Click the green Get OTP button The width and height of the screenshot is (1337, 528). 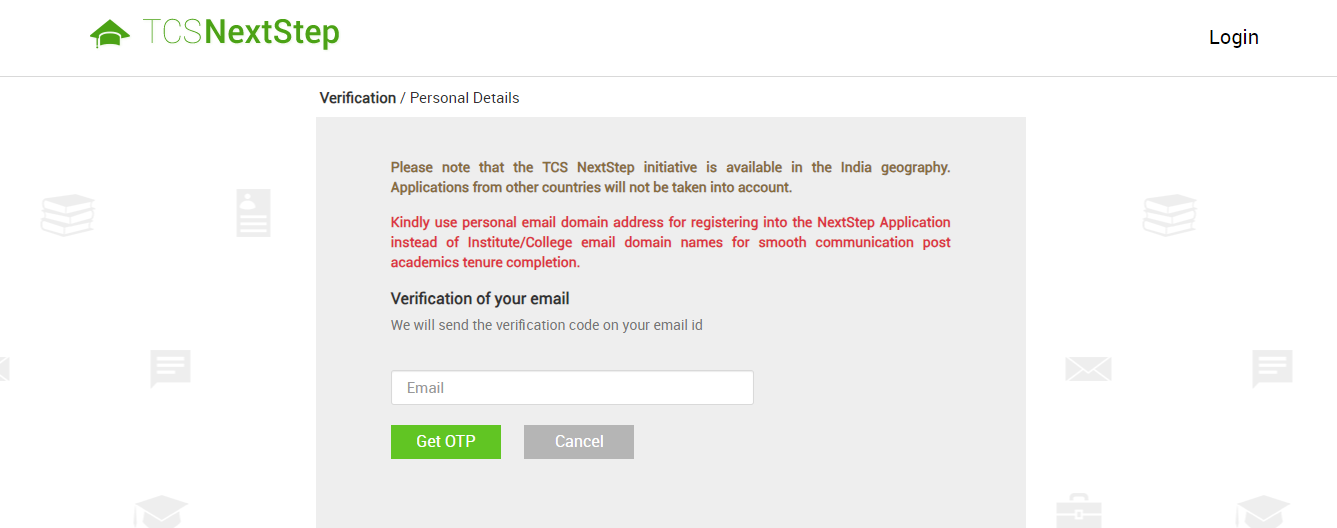click(x=446, y=442)
